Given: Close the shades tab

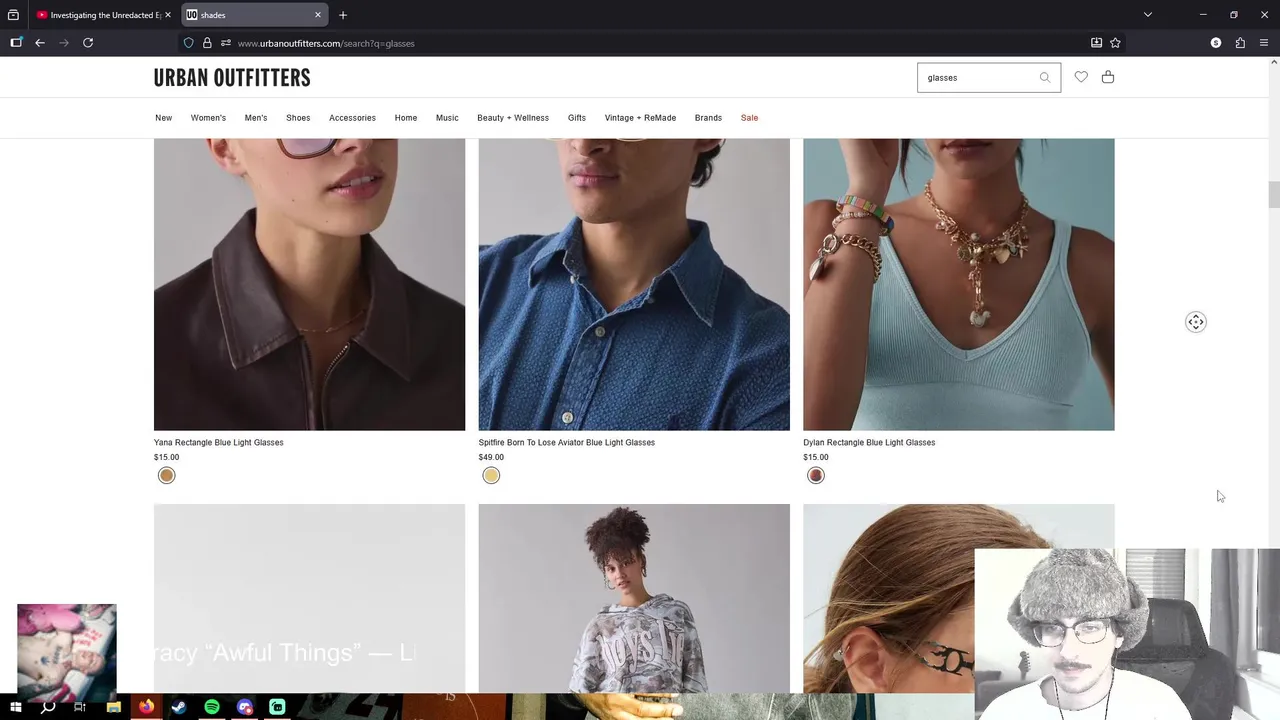Looking at the screenshot, I should tap(318, 15).
